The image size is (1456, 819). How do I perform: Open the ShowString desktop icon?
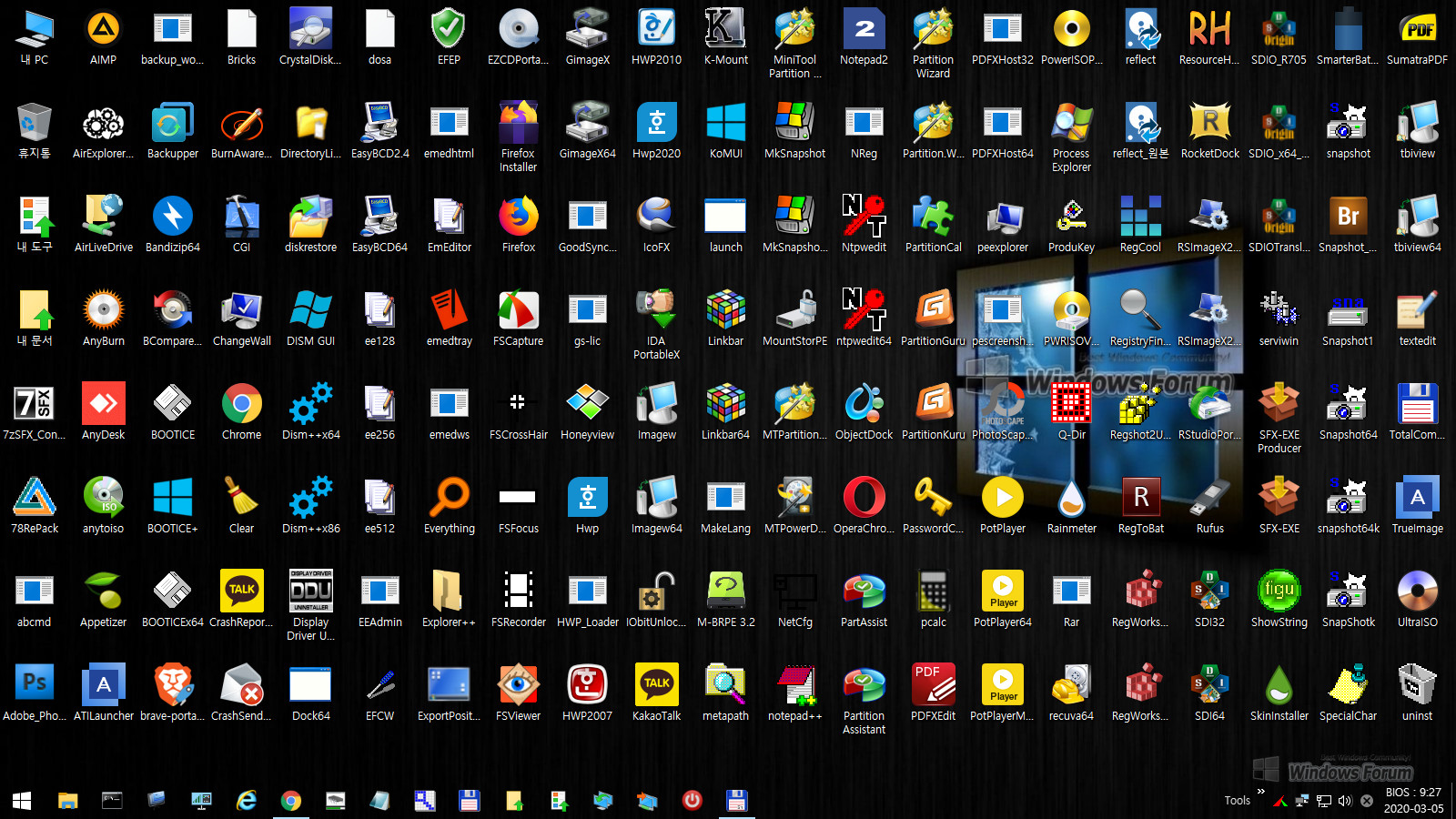pos(1279,600)
